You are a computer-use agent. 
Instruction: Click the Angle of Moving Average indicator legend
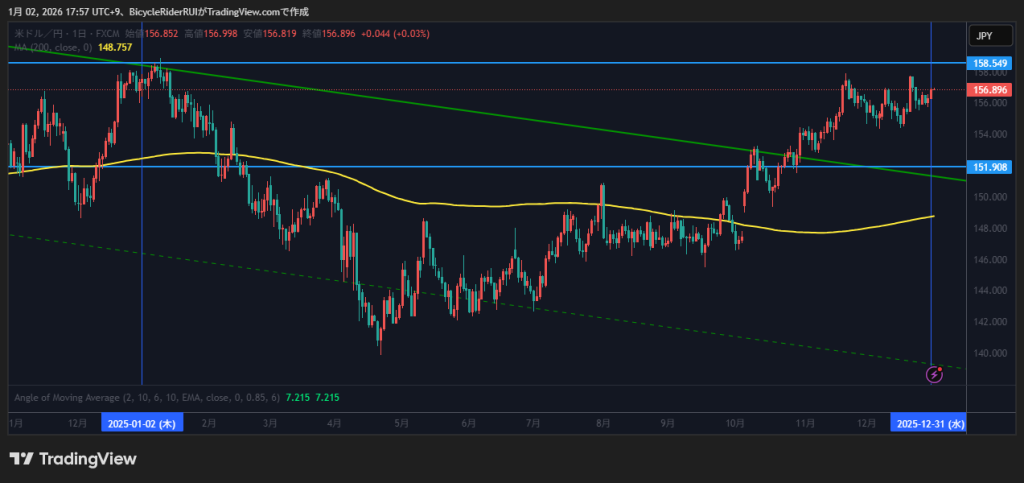click(x=148, y=397)
